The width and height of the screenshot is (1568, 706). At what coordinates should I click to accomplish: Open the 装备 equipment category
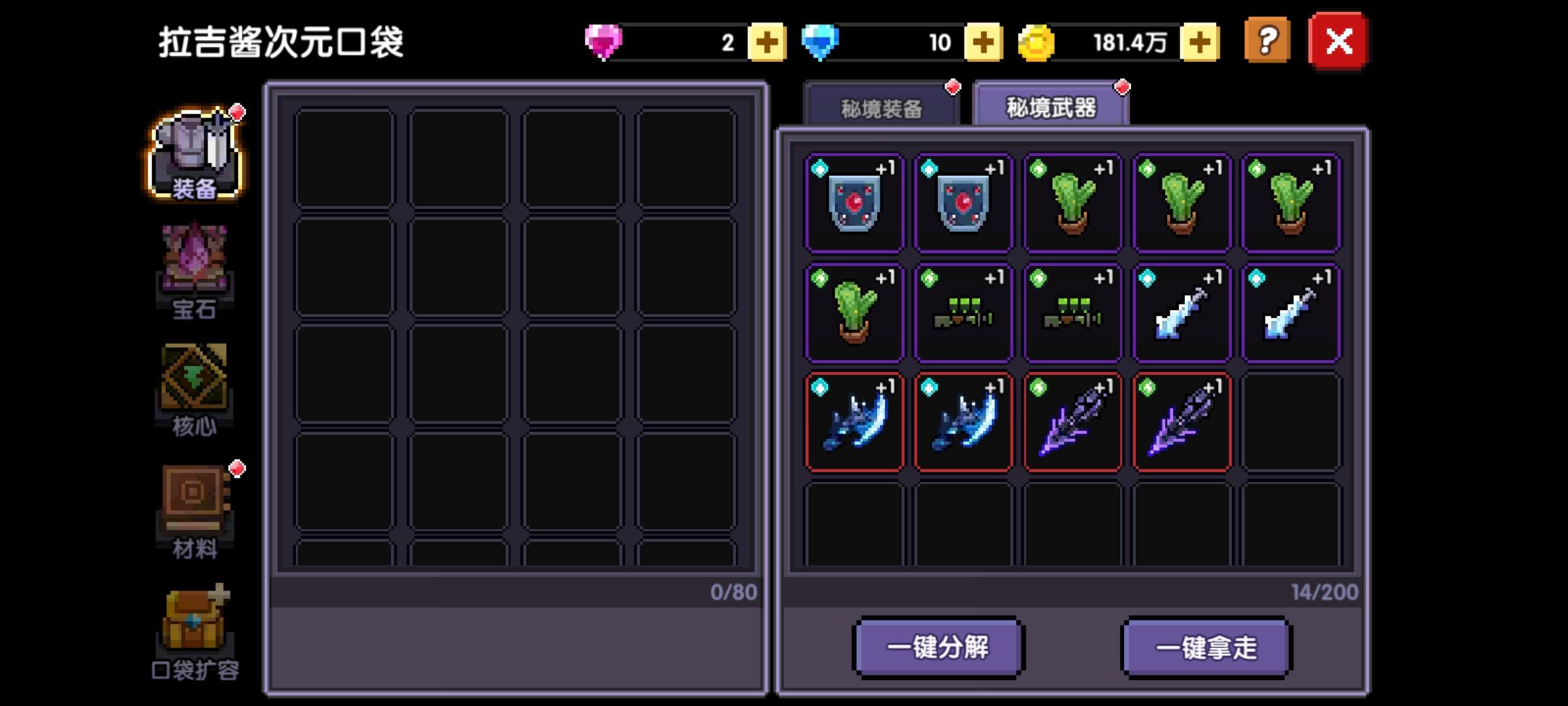coord(195,155)
